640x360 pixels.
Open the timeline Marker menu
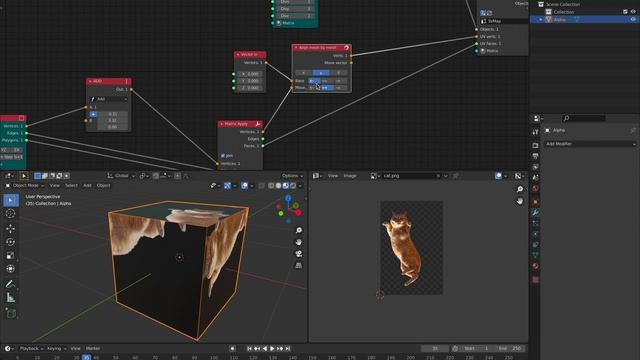point(93,349)
